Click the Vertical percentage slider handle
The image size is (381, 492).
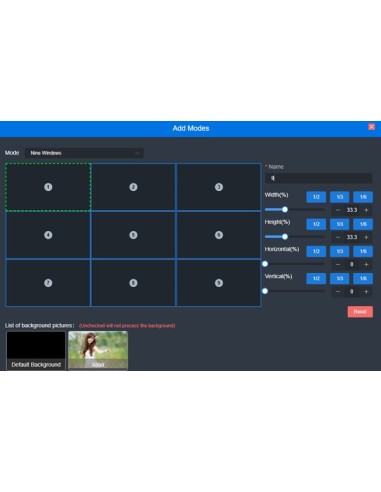[x=265, y=291]
